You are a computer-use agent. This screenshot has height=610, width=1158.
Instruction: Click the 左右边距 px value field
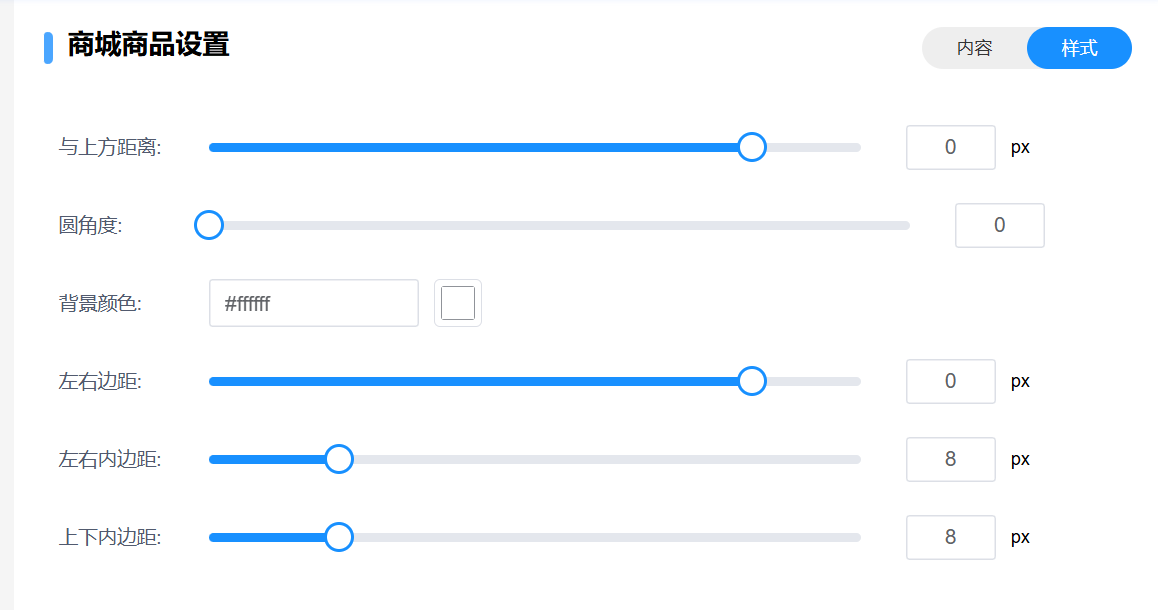(950, 381)
